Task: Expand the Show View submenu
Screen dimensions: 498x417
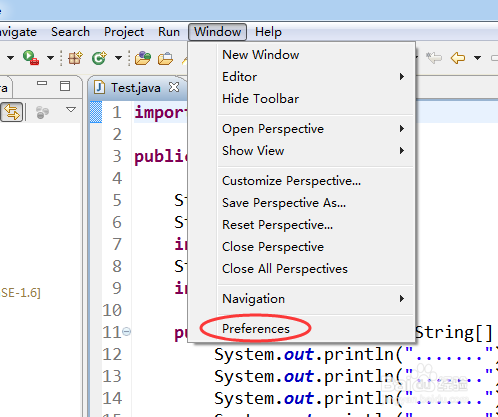Action: coord(301,151)
